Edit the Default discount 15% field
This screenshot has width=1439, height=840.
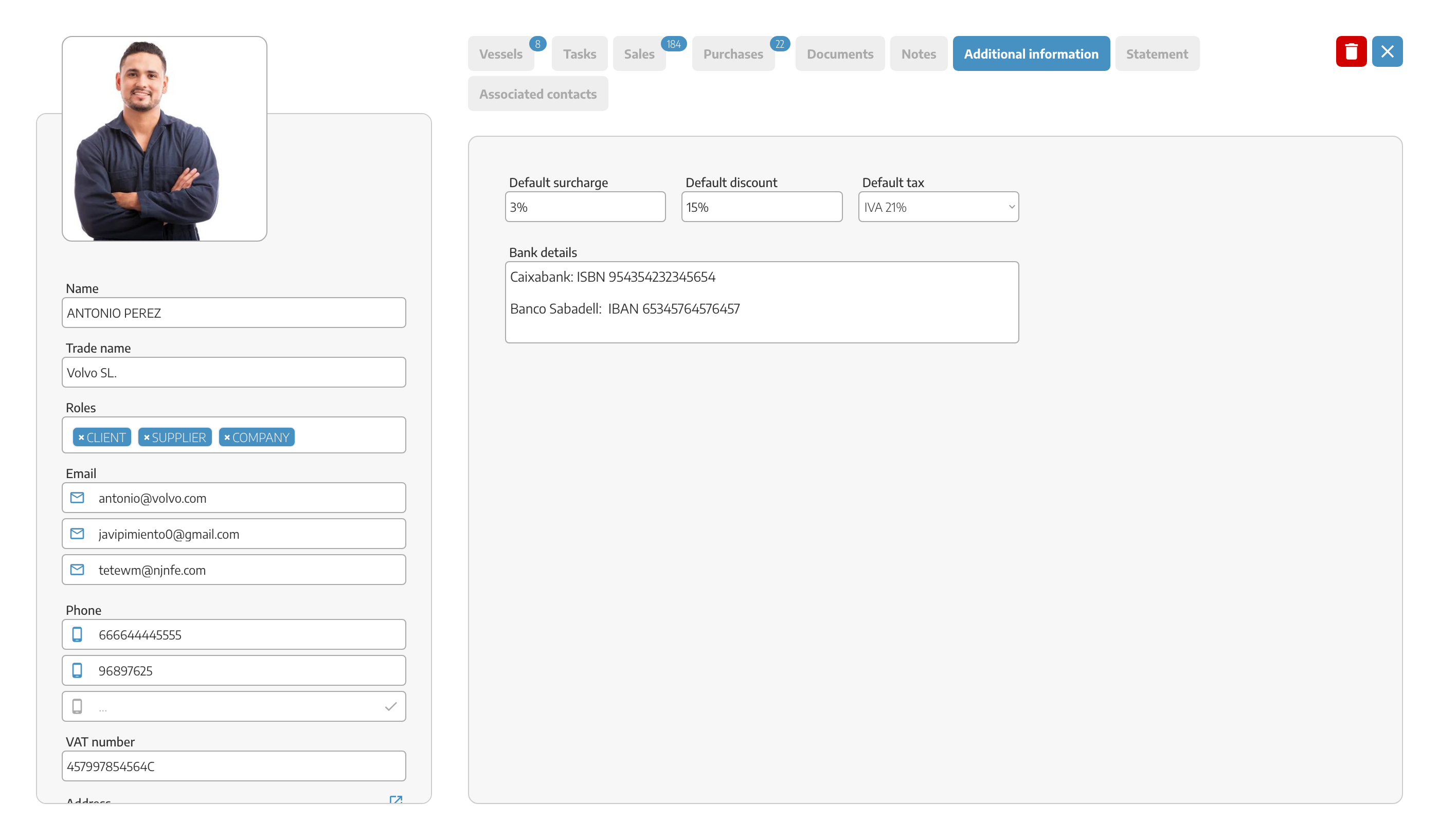tap(762, 207)
